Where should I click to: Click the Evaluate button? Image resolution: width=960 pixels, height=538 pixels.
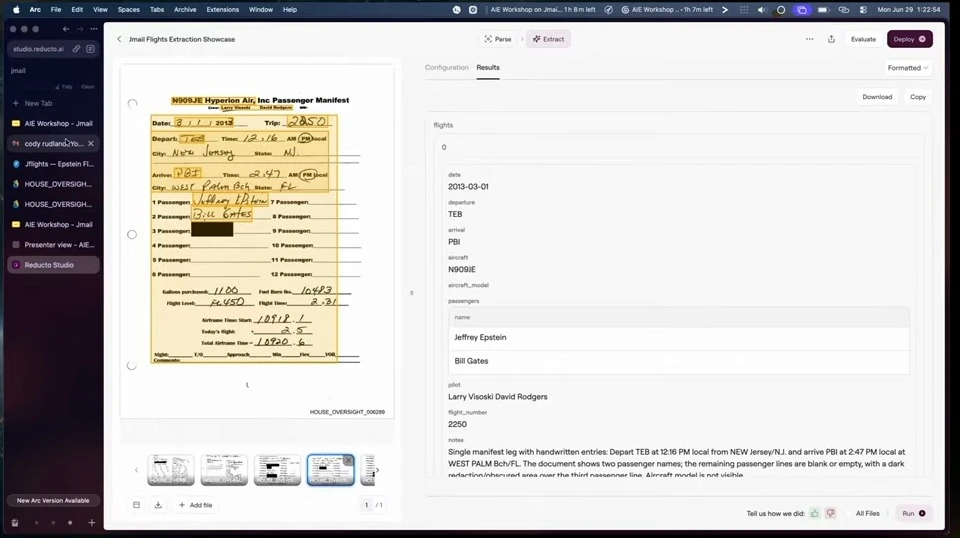(x=863, y=39)
